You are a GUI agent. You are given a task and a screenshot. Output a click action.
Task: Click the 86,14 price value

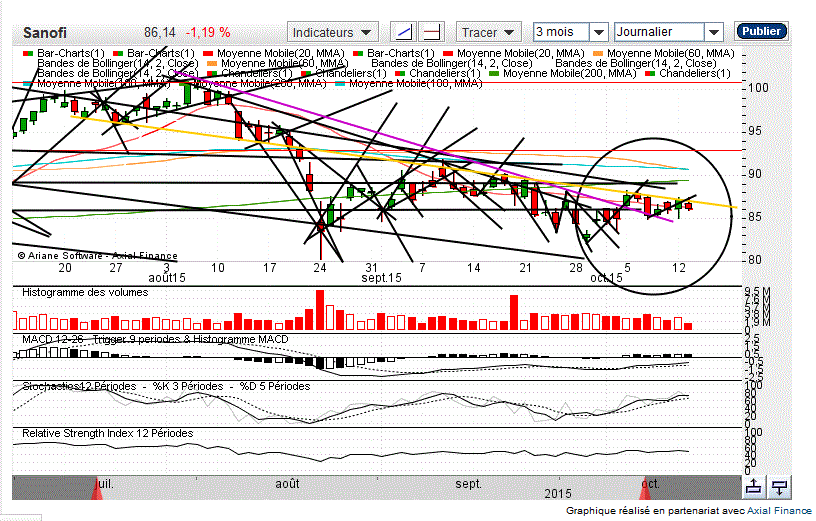(160, 32)
